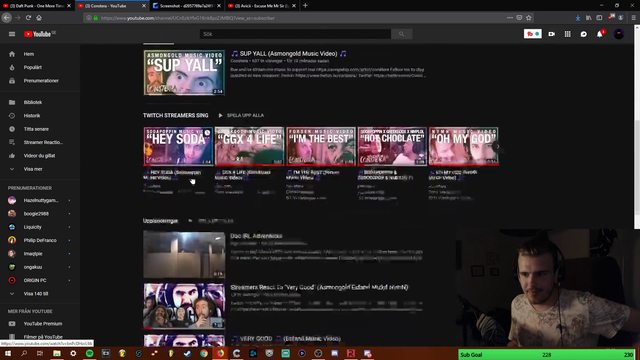Open the HOT CHOCLATE video thumbnail
This screenshot has width=640, height=360.
(x=392, y=146)
